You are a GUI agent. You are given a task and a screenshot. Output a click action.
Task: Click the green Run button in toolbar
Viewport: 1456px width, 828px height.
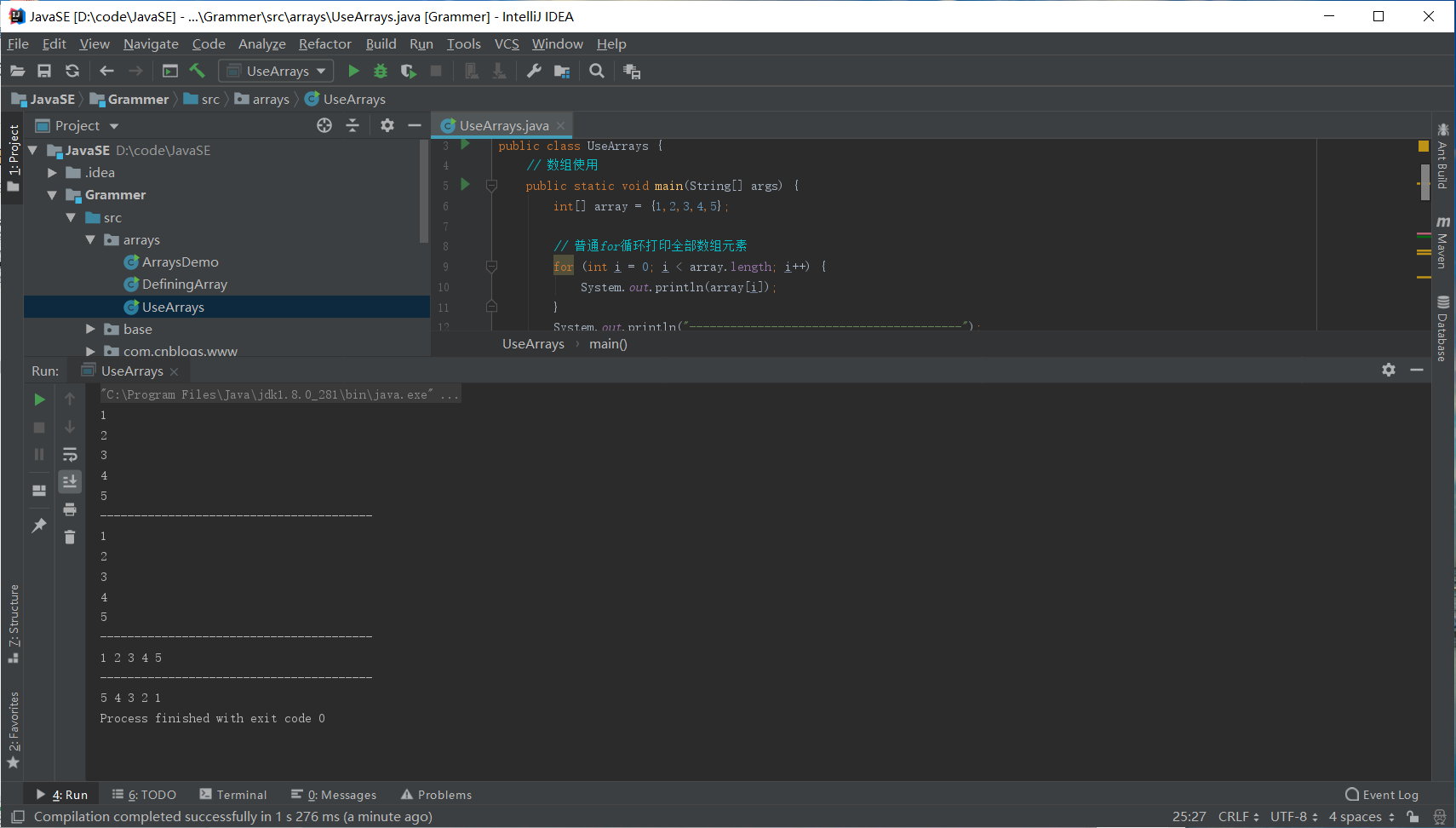point(353,72)
